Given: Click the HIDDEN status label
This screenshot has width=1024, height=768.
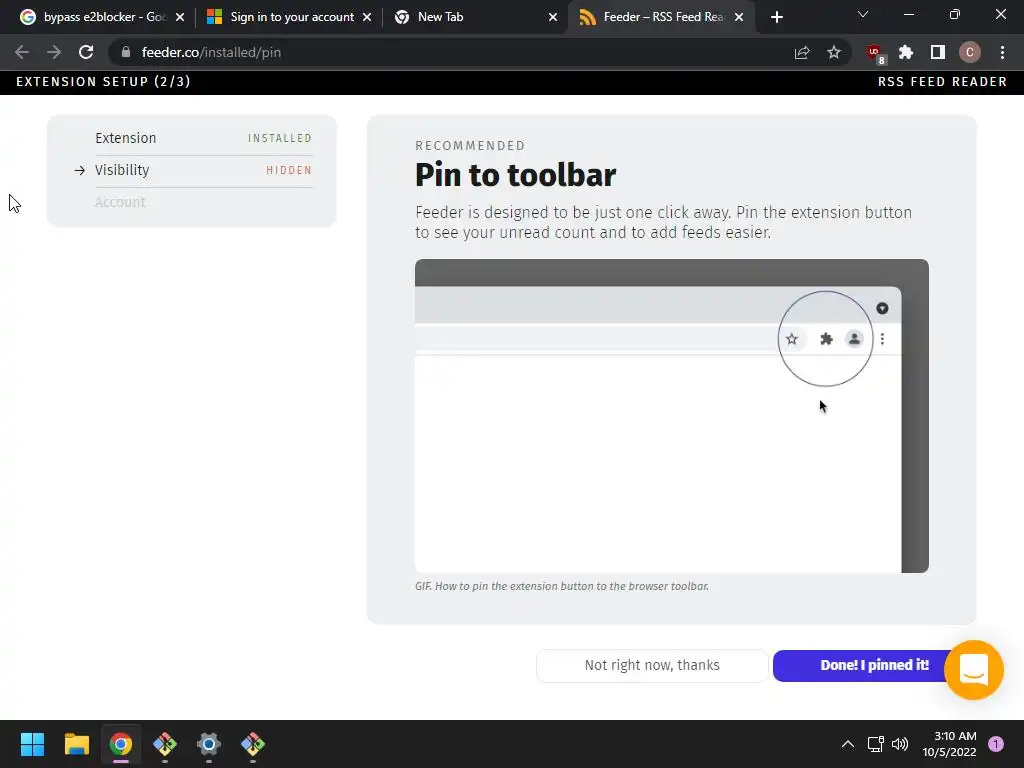Looking at the screenshot, I should [289, 170].
